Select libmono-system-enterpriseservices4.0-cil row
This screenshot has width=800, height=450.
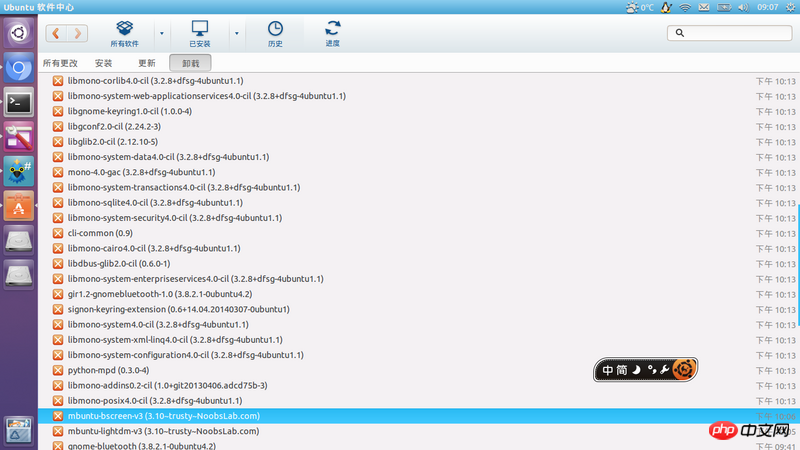[419, 279]
